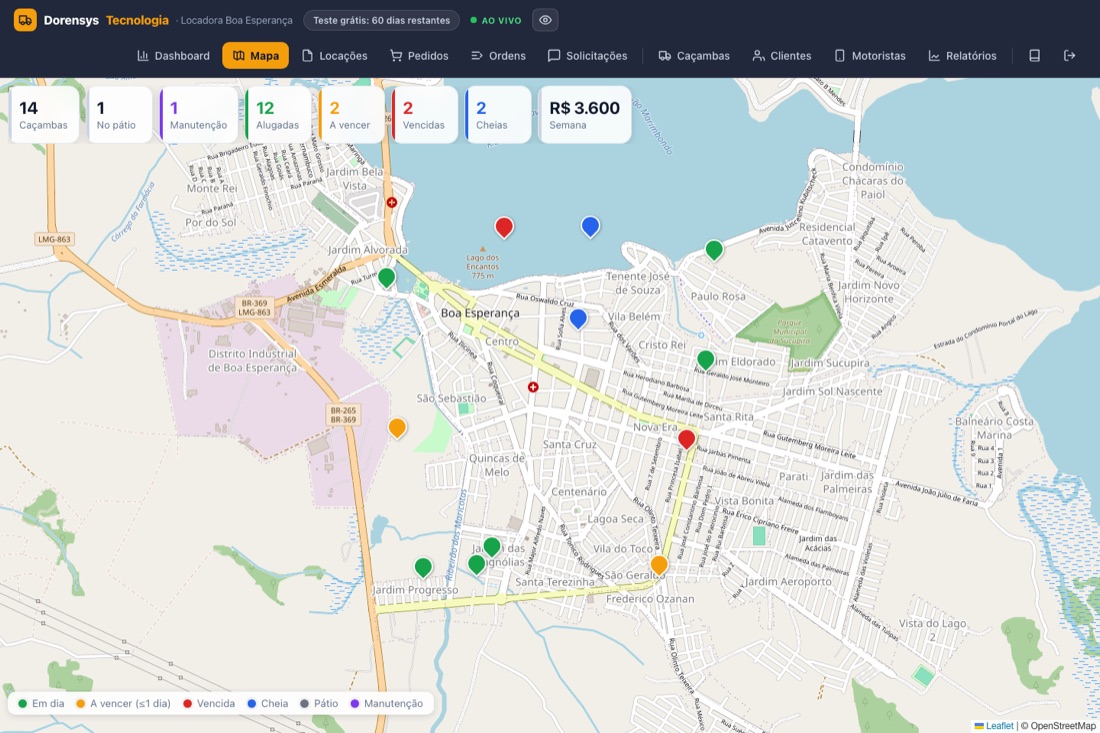Click green marker at Jardim Progresso
This screenshot has height=733, width=1100.
point(423,567)
